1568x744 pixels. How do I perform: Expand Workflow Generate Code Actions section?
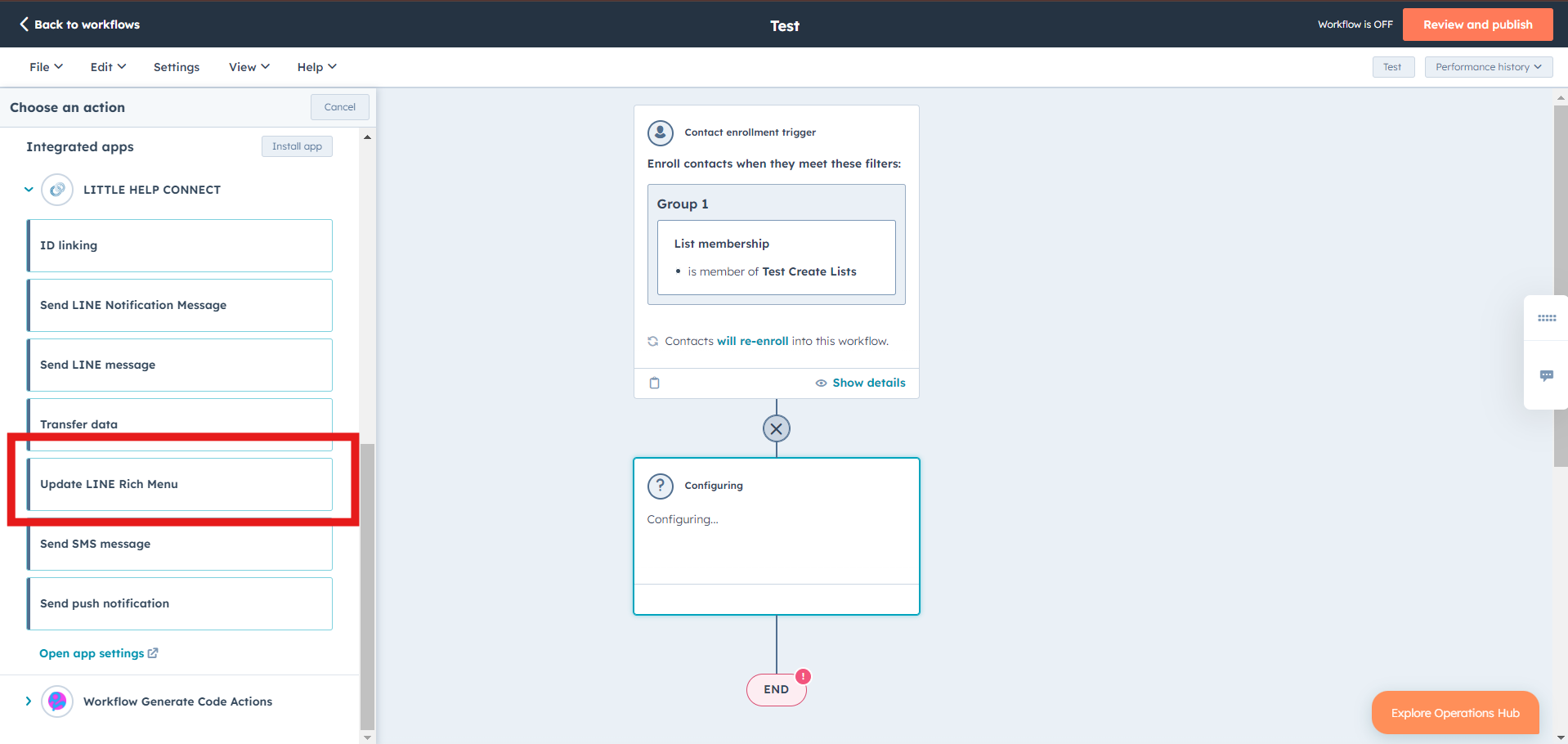pos(29,701)
